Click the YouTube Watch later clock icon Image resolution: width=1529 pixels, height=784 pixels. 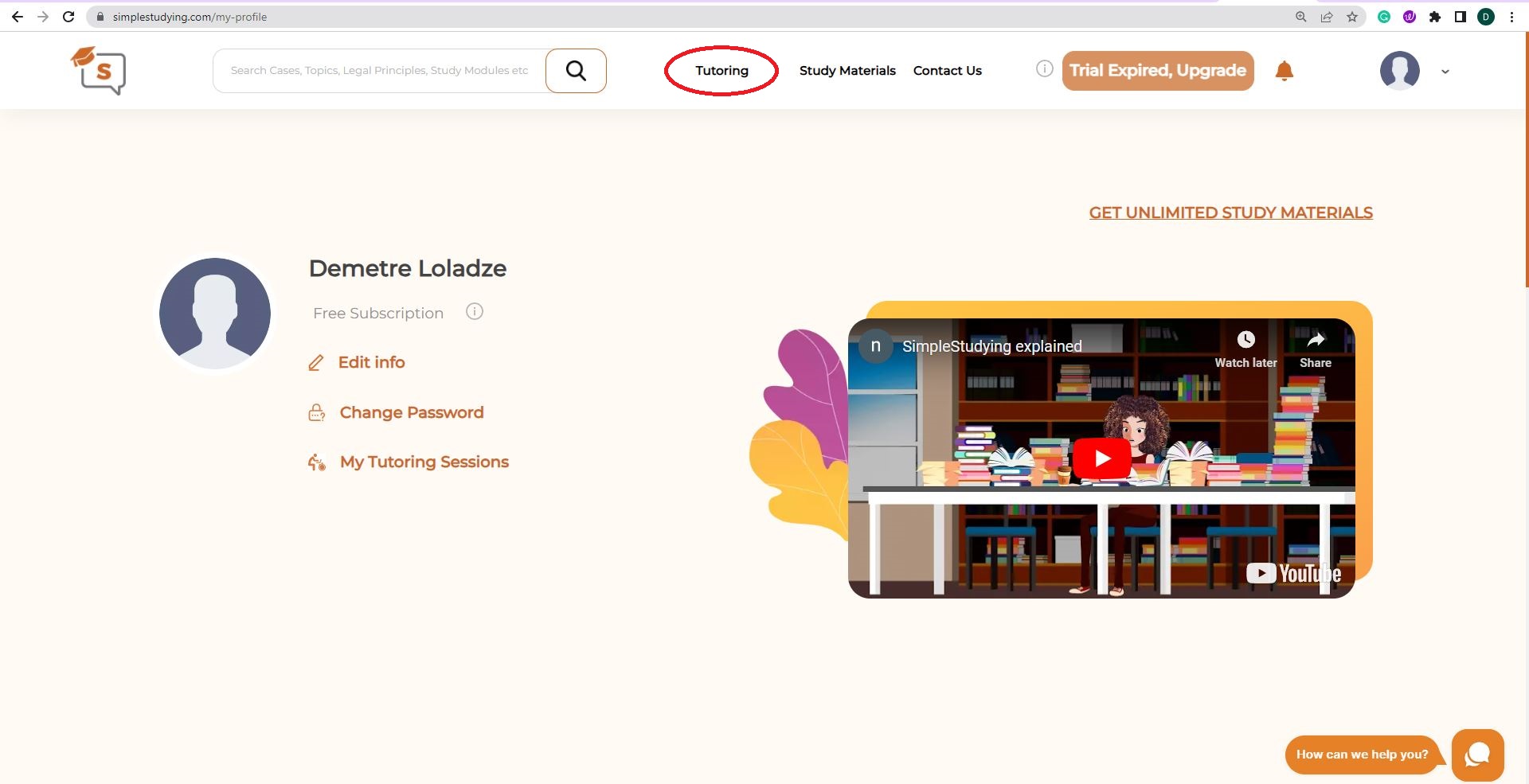1245,340
